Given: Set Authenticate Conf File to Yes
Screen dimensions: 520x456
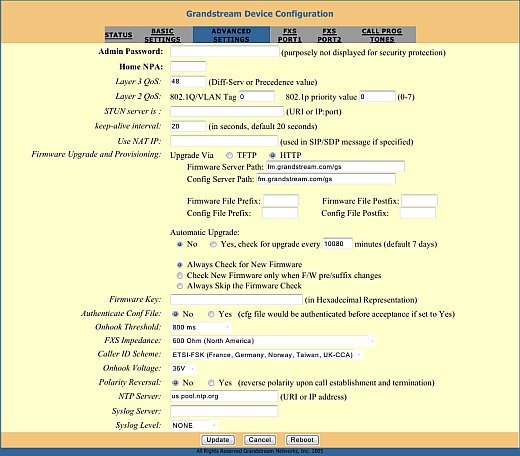Looking at the screenshot, I should tap(211, 314).
